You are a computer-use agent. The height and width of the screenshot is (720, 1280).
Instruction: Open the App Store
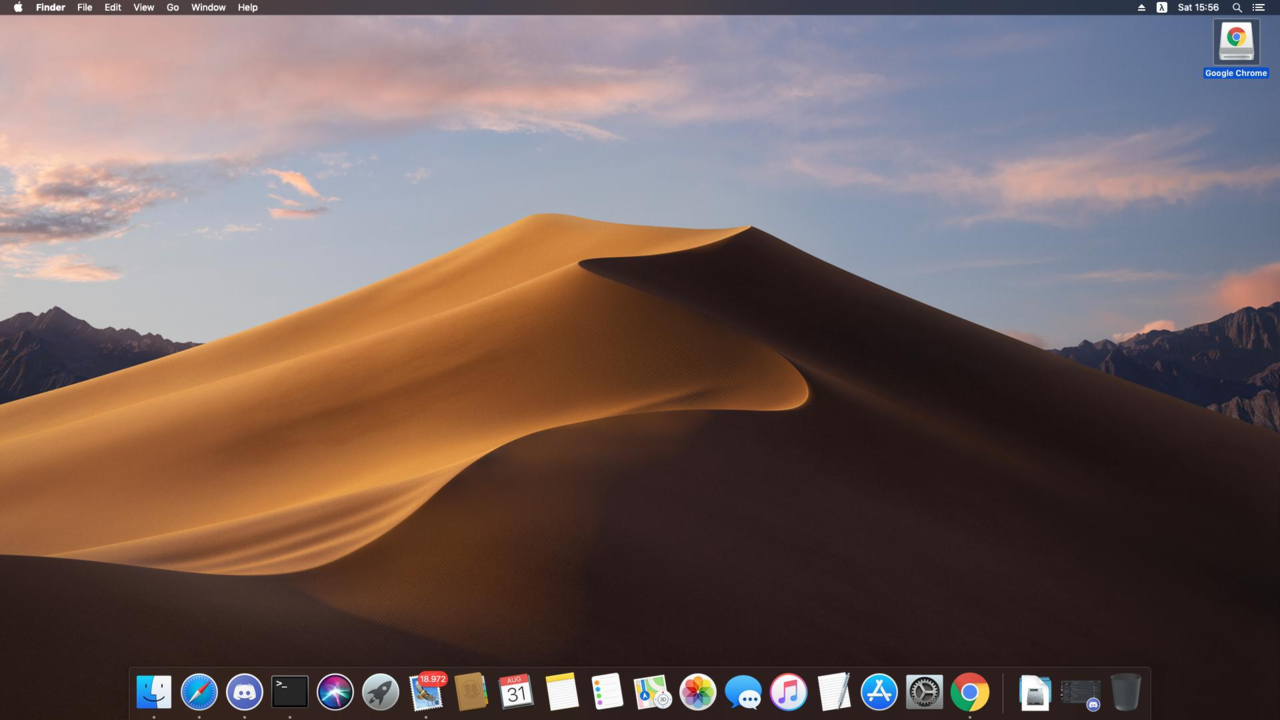(x=879, y=692)
